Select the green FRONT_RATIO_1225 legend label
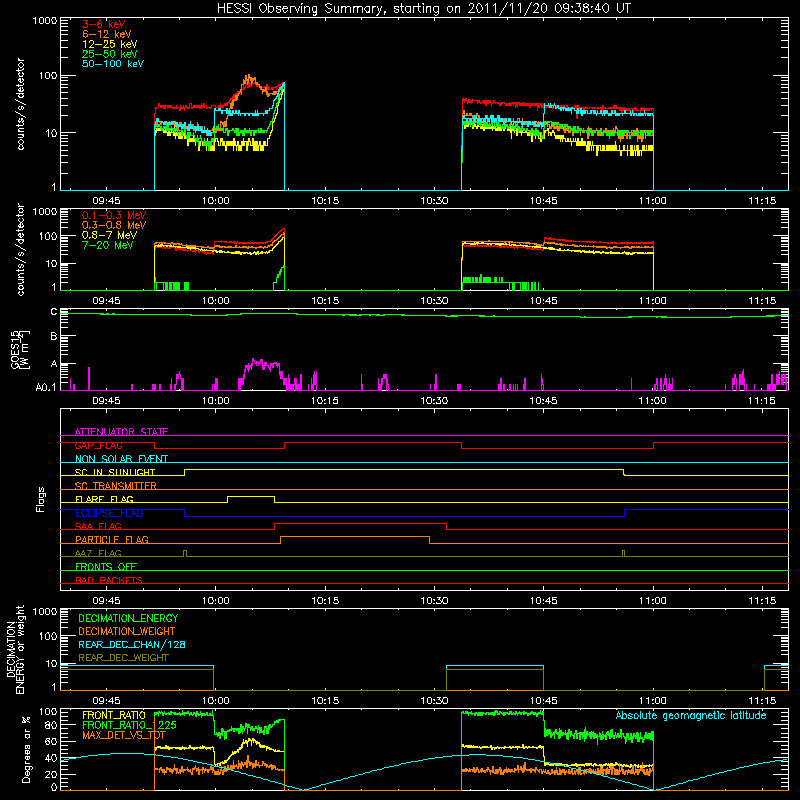 click(129, 725)
